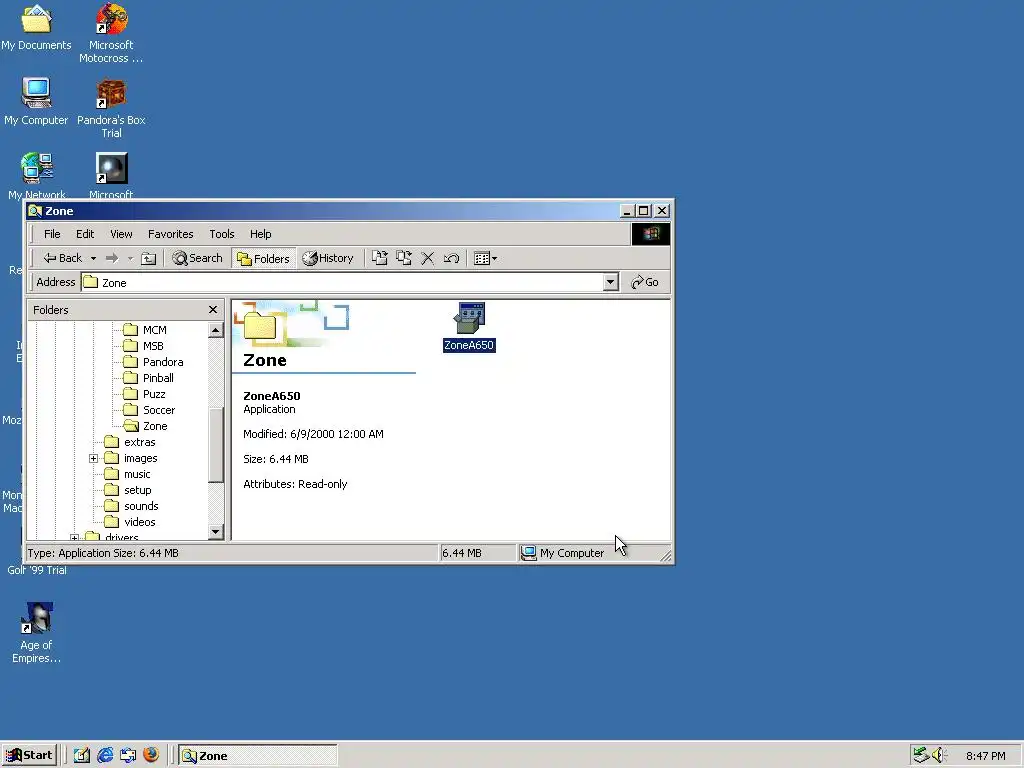Launch Firefox from quick launch

151,756
